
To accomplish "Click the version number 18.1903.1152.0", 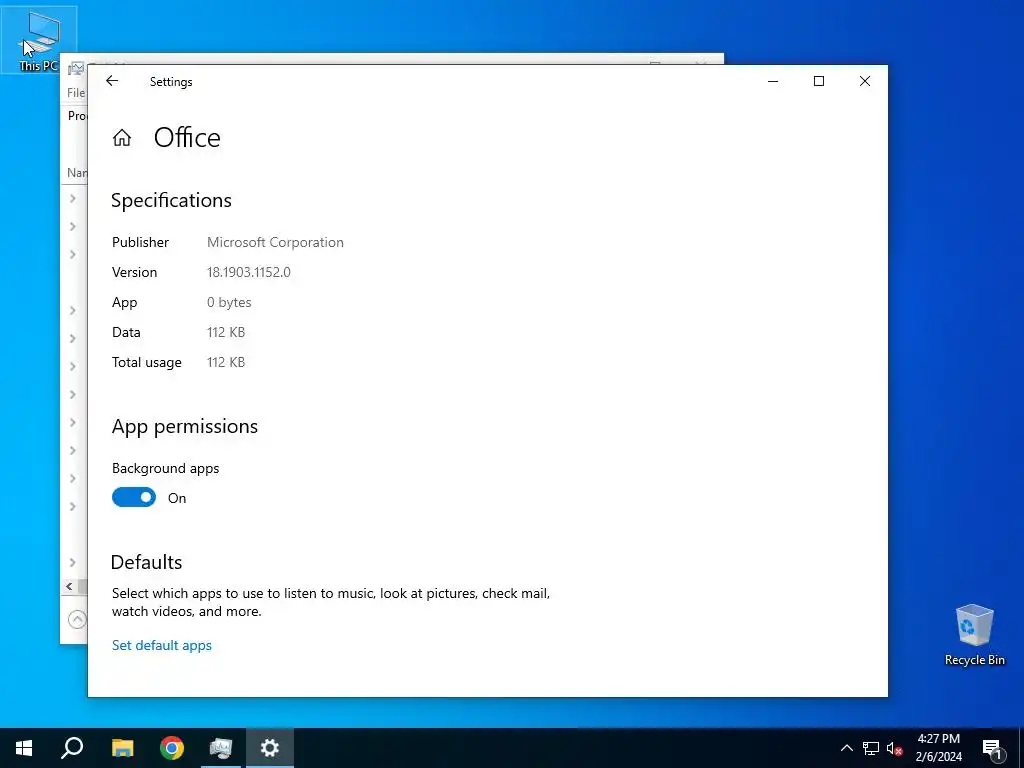I will coord(249,272).
